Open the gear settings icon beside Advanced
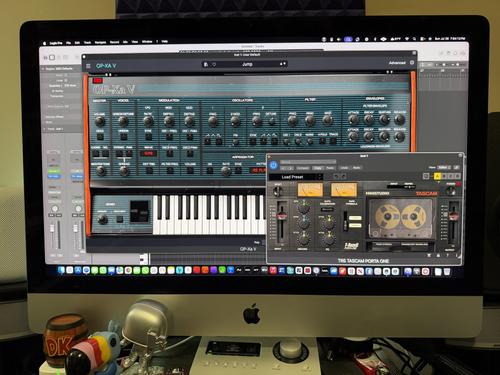 tap(412, 63)
